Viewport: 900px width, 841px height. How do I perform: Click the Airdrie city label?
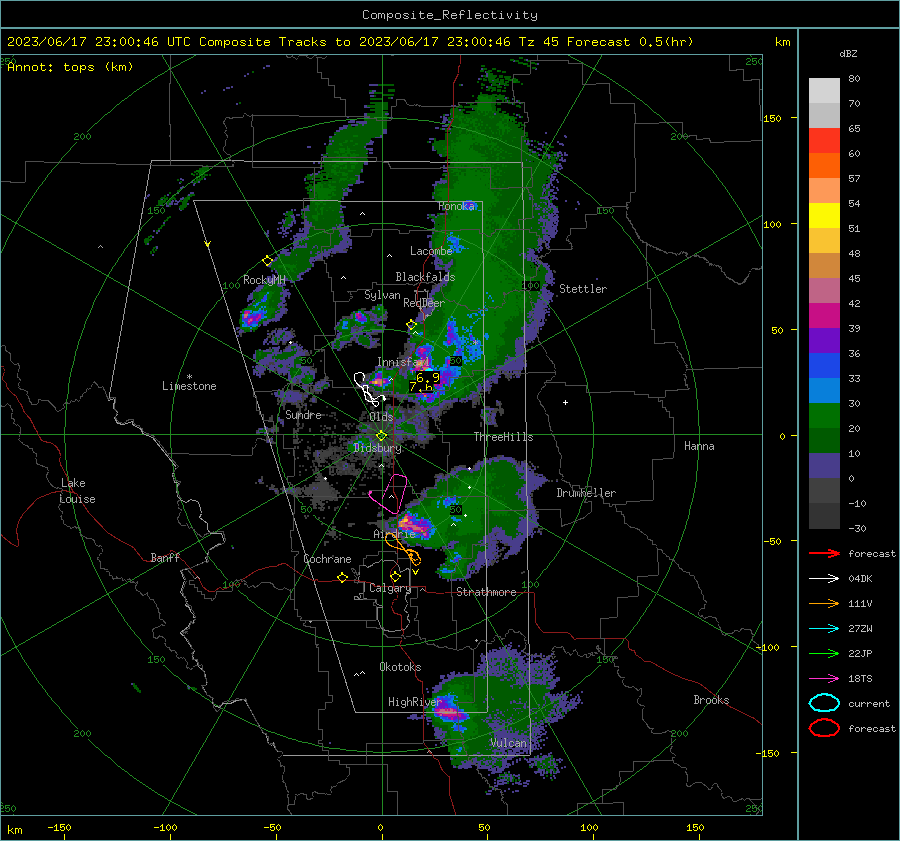[x=394, y=534]
